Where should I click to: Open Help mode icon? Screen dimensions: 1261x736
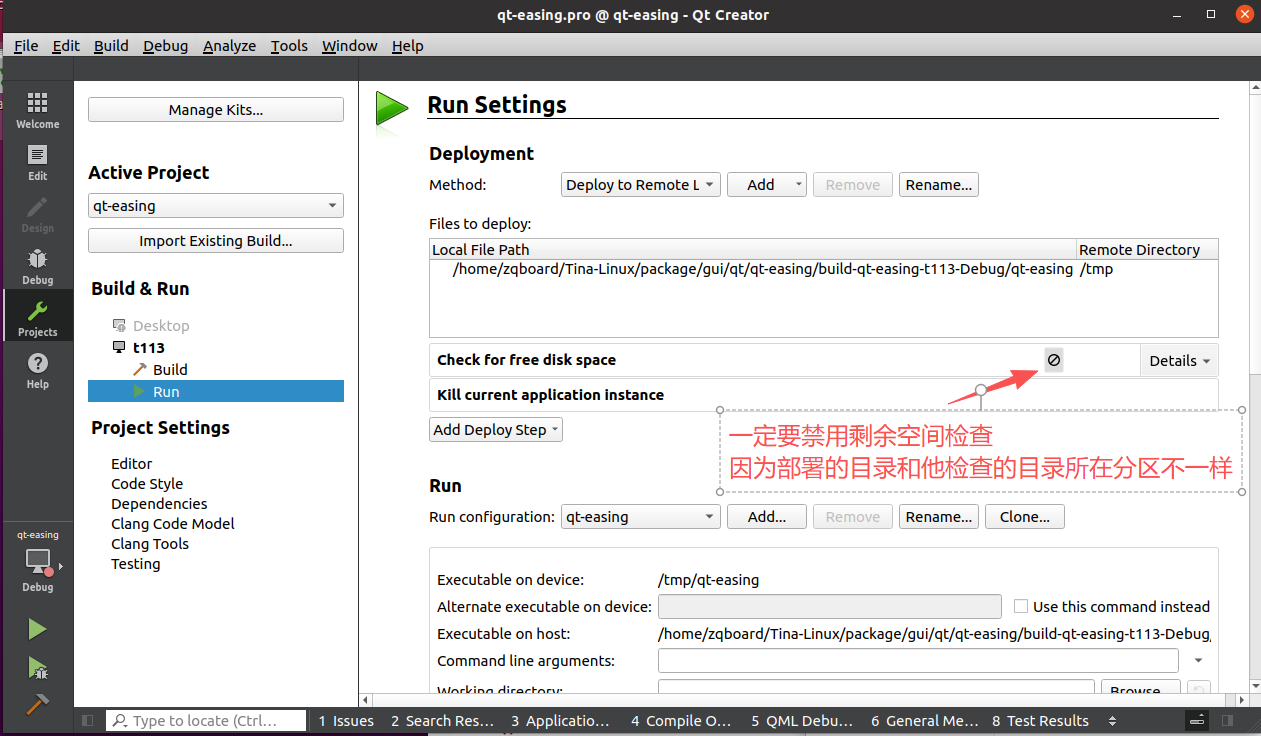[x=37, y=370]
